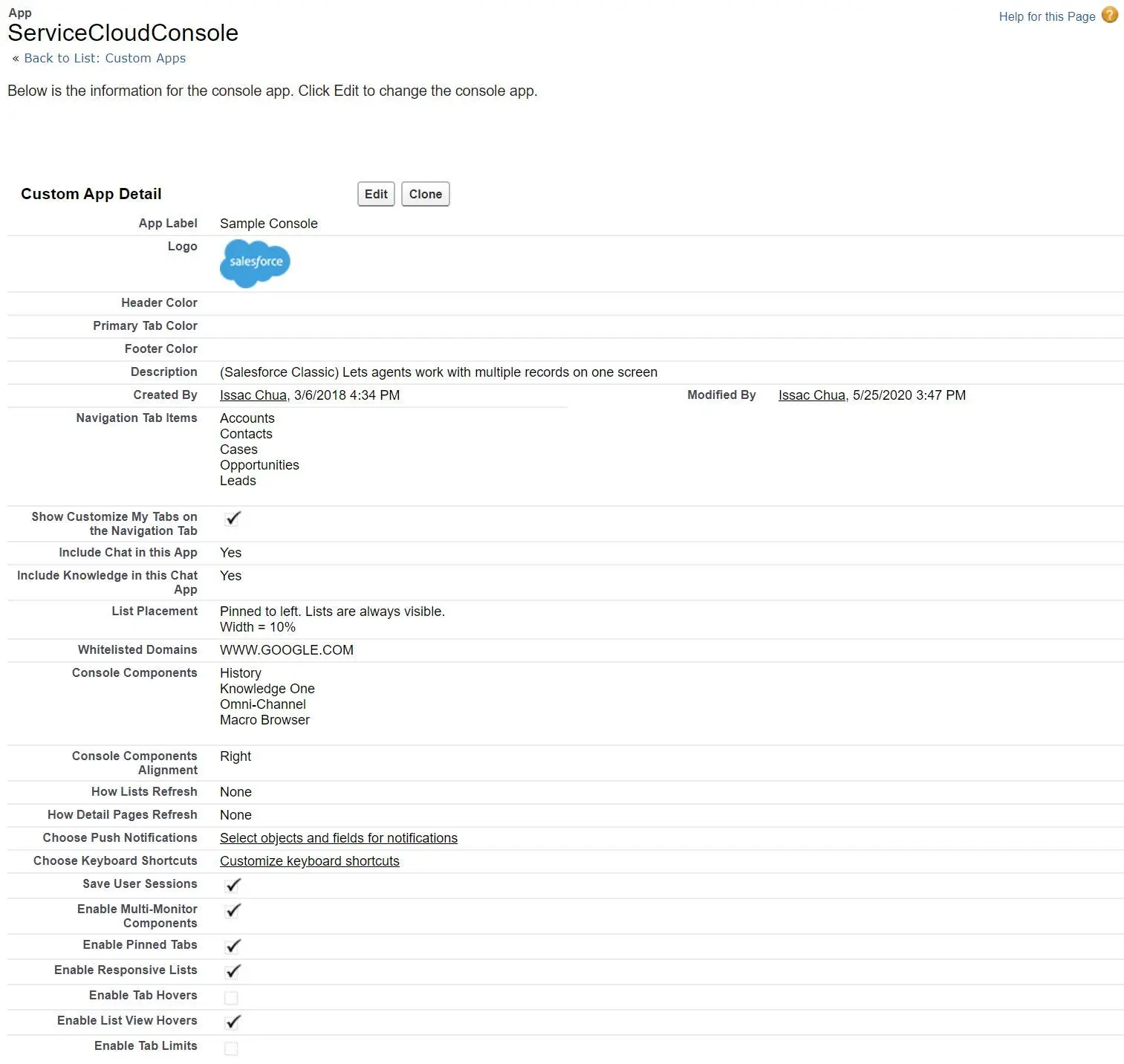Click the description text about Salesforce Classic
This screenshot has width=1124, height=1064.
coord(438,372)
